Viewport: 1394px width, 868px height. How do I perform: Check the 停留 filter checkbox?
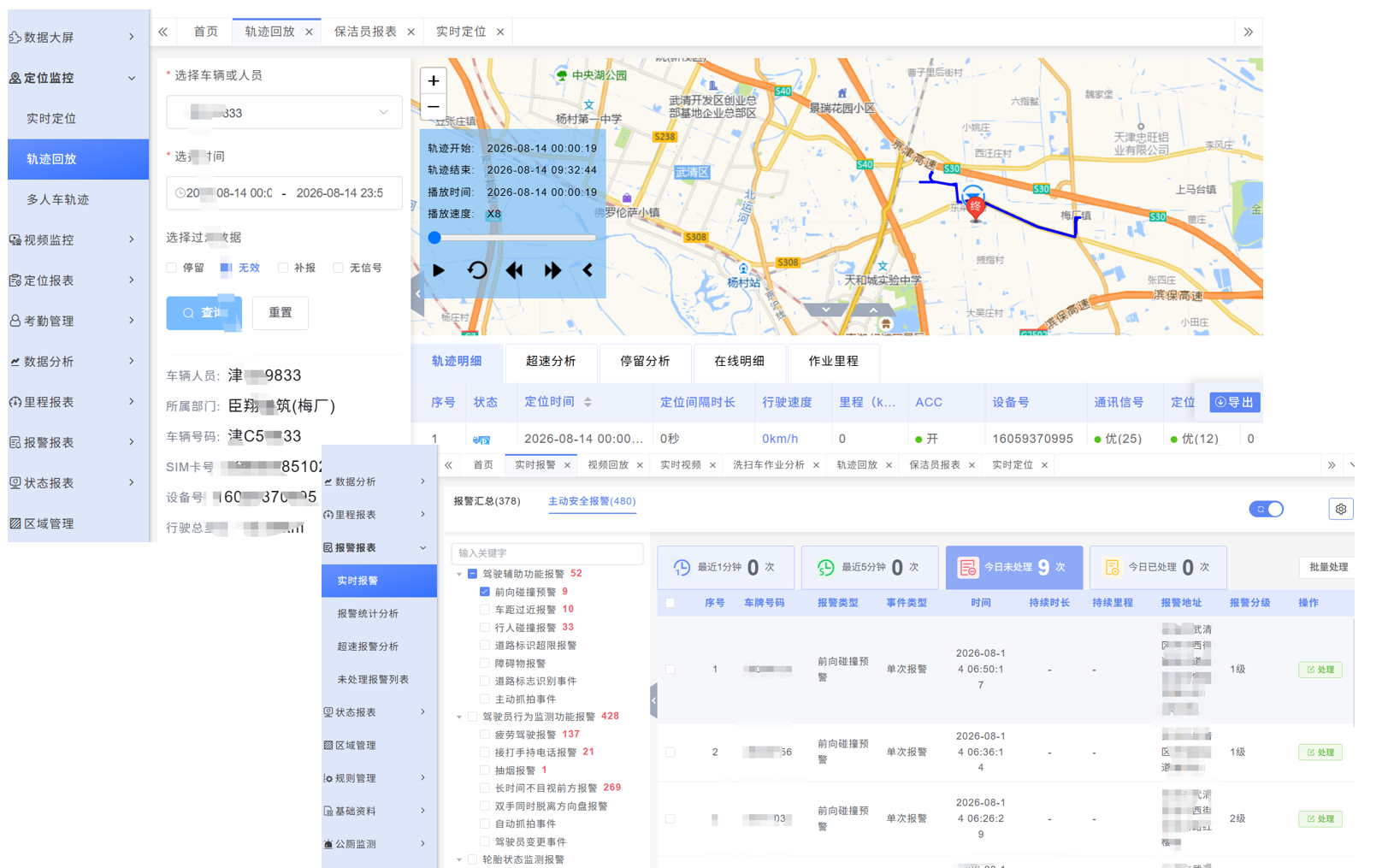(172, 268)
